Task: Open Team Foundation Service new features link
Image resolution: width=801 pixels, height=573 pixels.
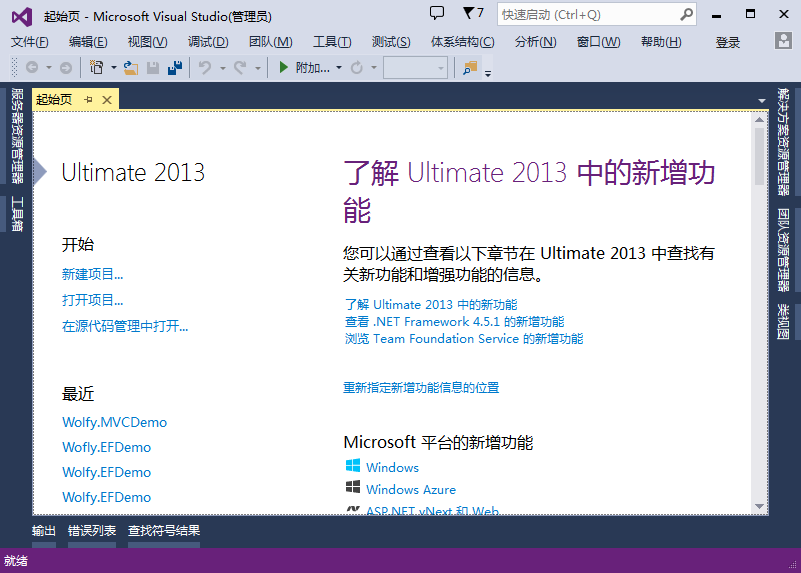Action: [464, 339]
